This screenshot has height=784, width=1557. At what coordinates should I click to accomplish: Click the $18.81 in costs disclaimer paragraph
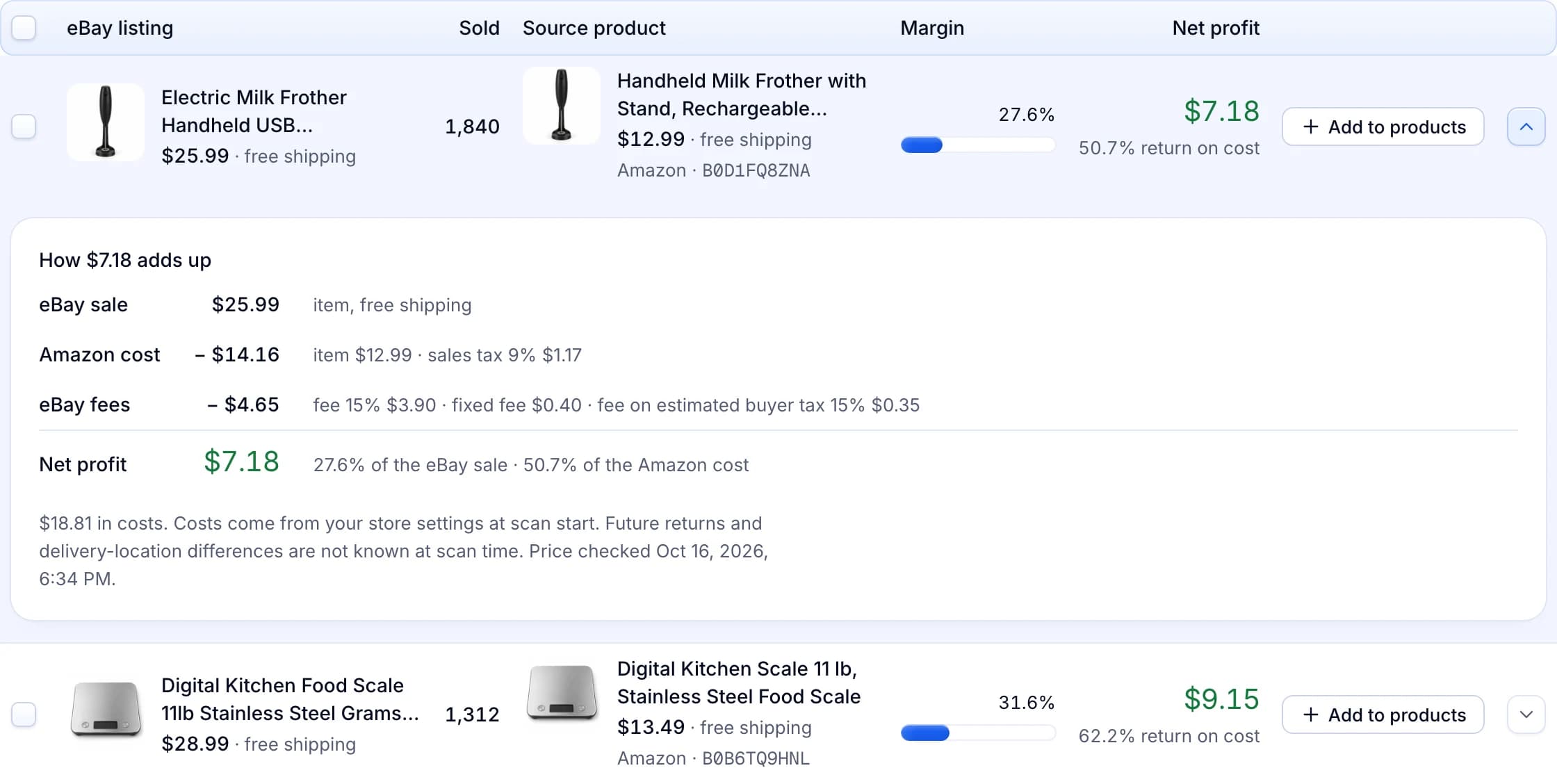tap(404, 551)
